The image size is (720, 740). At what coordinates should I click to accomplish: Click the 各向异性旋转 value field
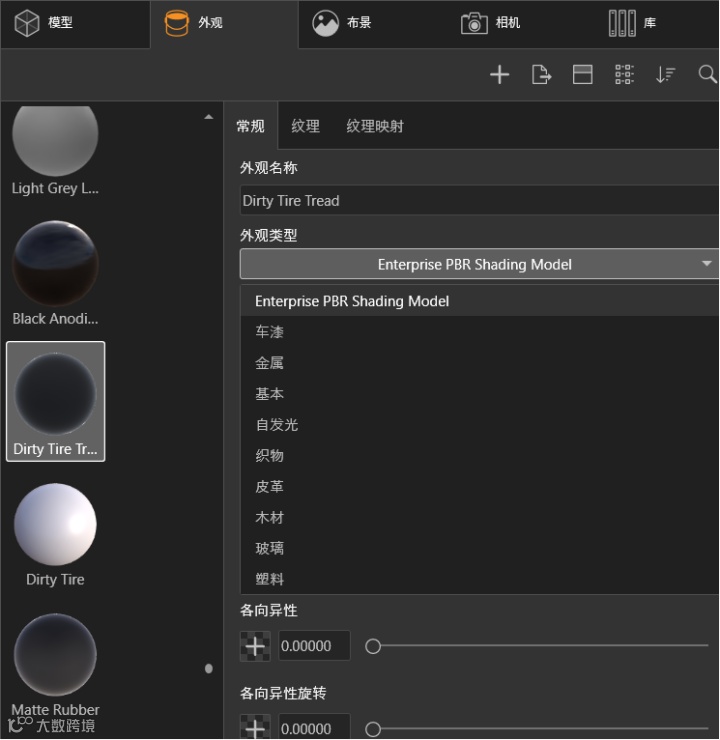click(314, 727)
